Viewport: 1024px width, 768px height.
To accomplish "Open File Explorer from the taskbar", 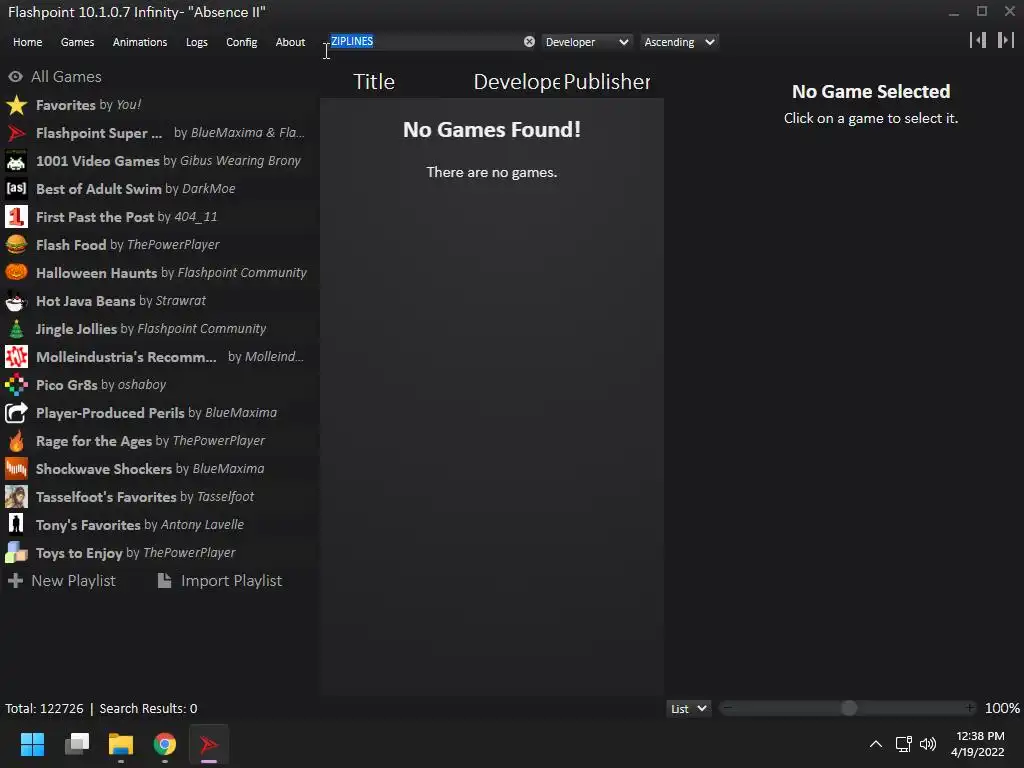I will [121, 744].
